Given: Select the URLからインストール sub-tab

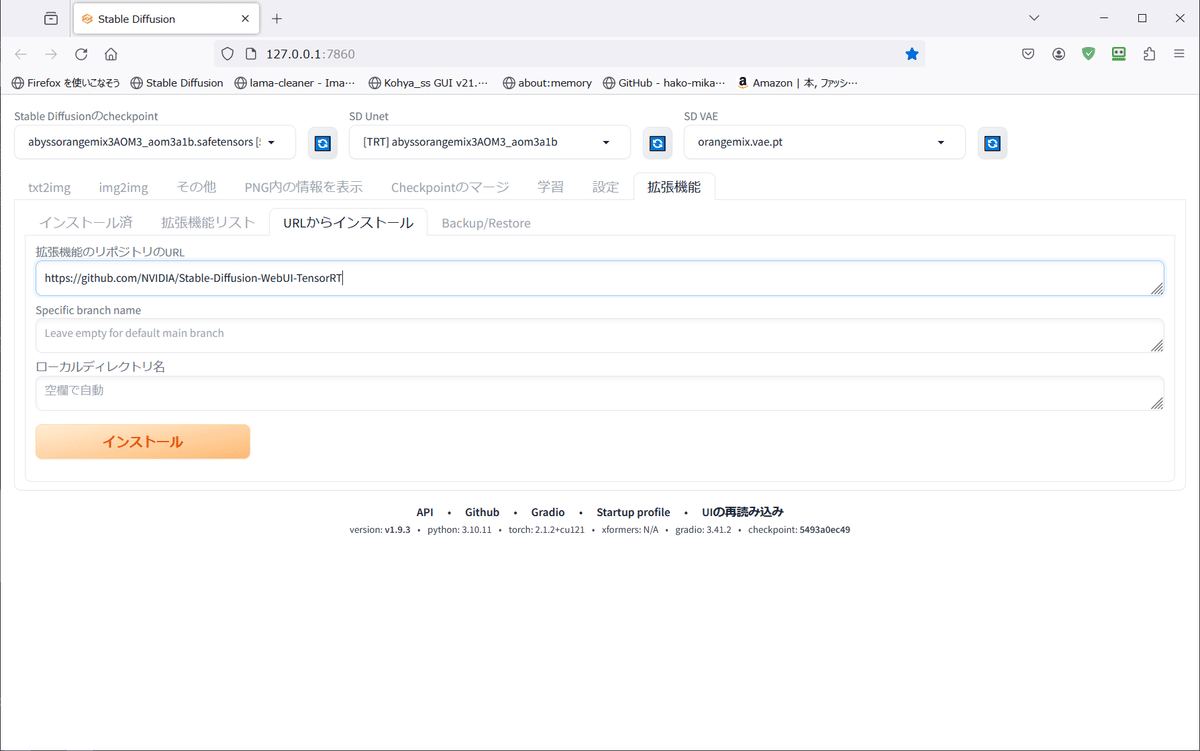Looking at the screenshot, I should 348,222.
